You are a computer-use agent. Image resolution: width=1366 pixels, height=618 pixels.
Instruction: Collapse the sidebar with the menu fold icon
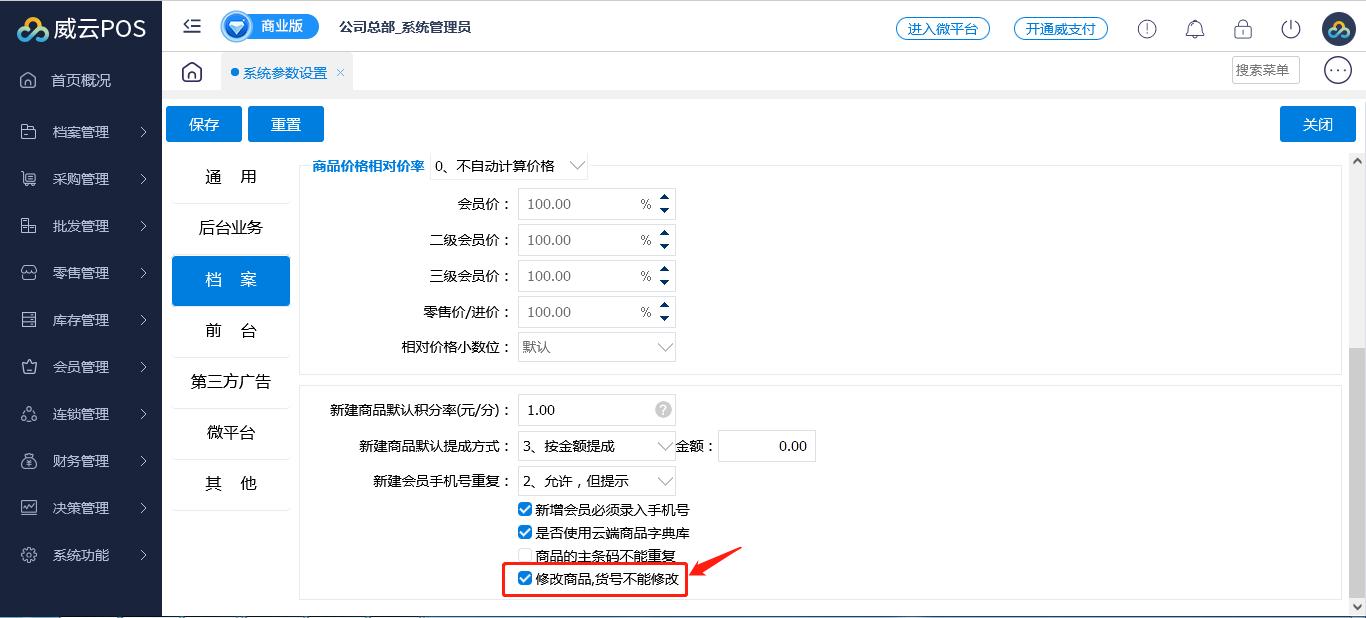(192, 27)
